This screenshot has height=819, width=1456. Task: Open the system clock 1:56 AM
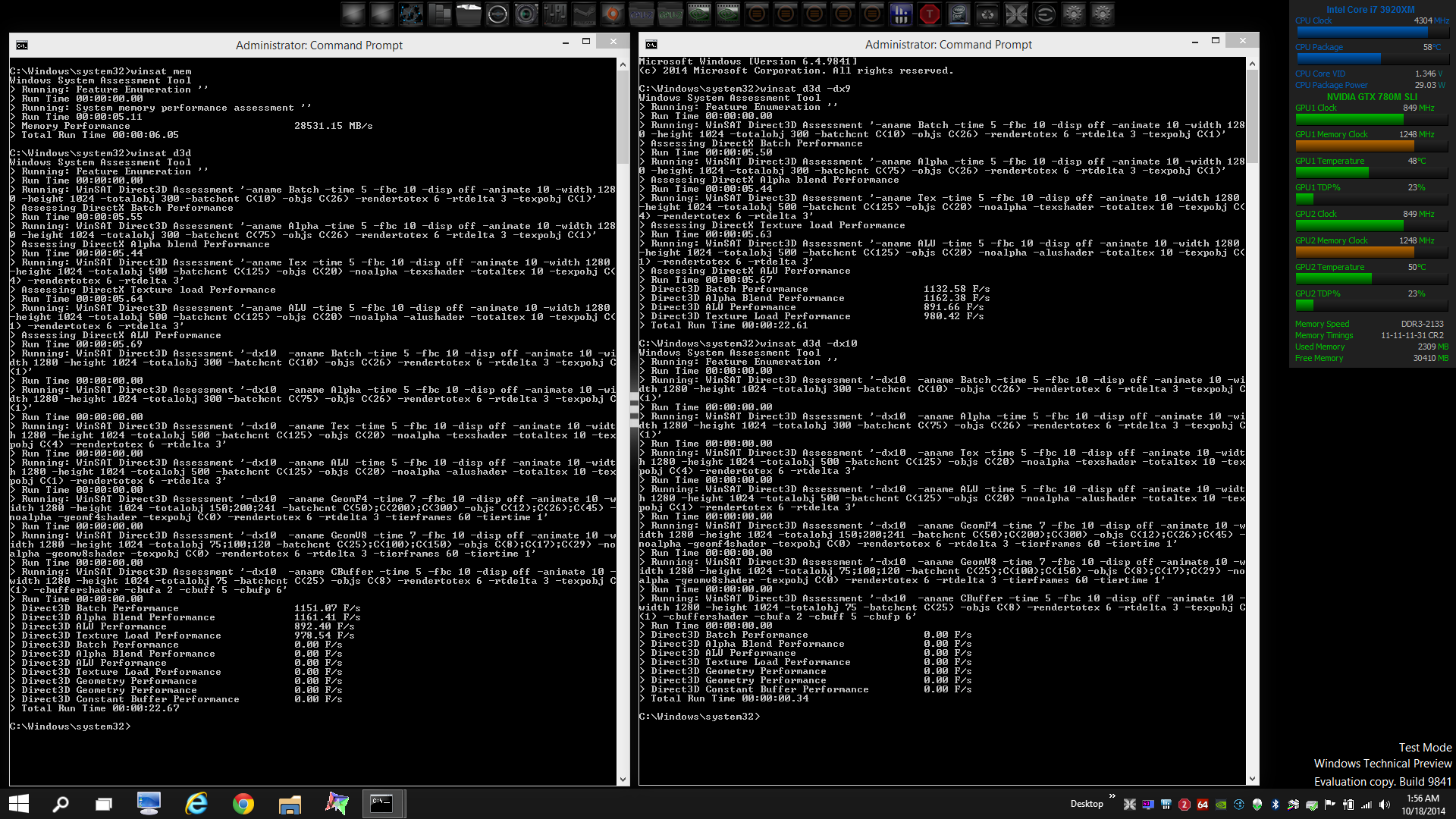coord(1423,804)
